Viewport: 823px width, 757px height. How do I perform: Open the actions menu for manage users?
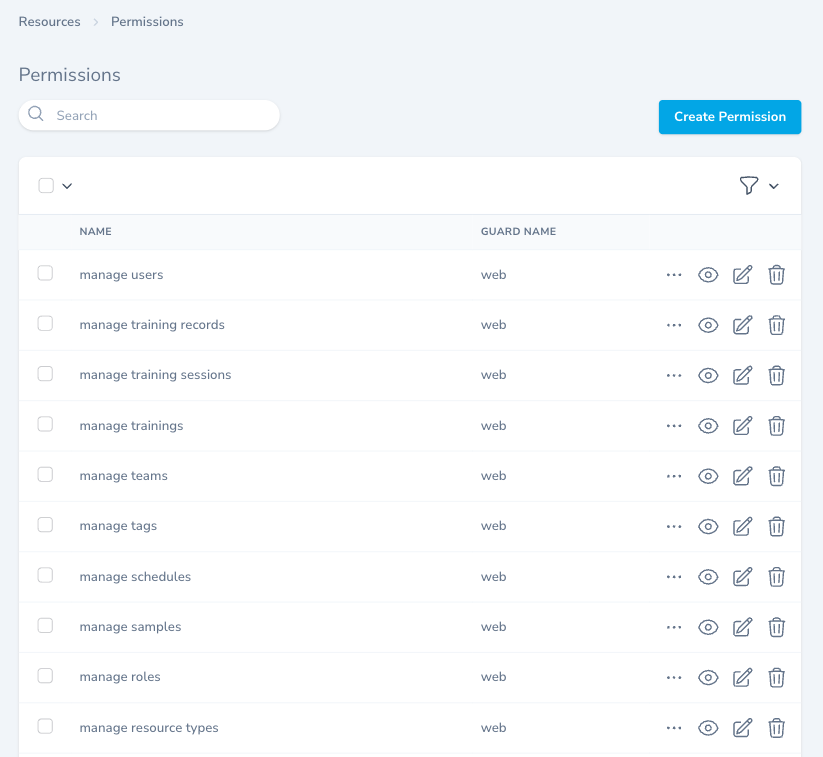pos(673,274)
